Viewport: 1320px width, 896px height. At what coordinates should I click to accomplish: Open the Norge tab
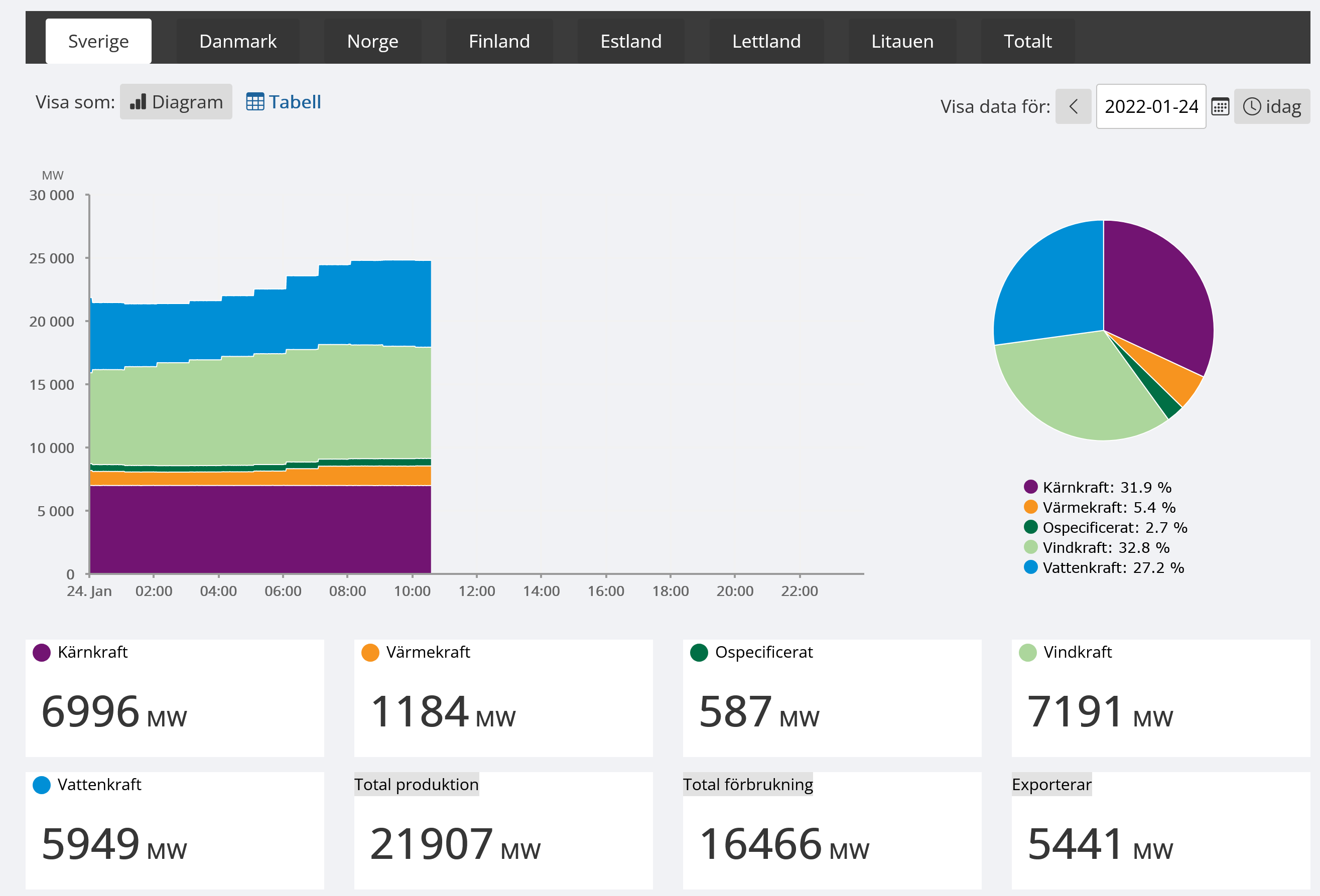pos(372,41)
